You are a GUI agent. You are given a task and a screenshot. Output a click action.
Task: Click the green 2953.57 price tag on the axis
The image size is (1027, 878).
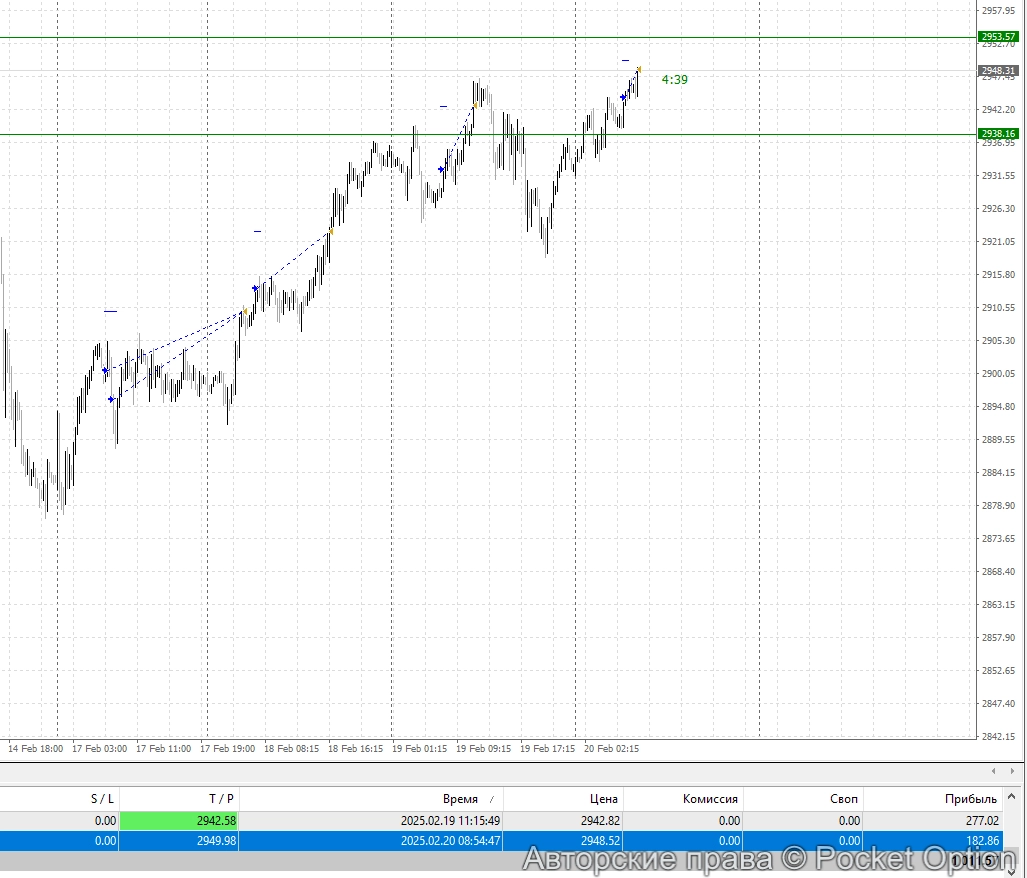(997, 35)
